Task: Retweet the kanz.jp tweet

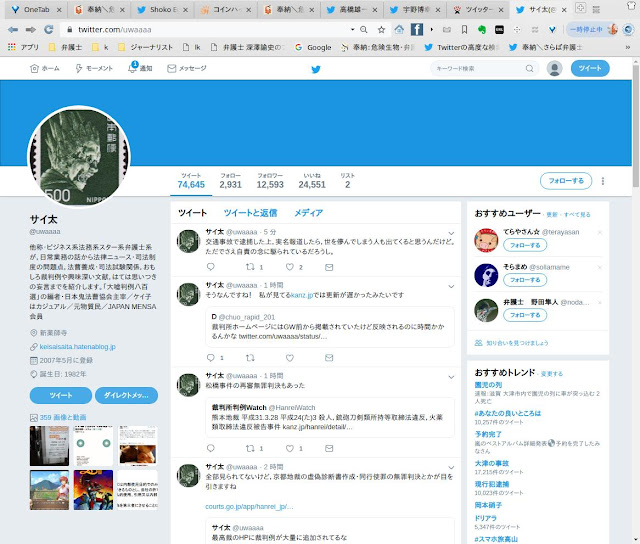Action: pos(250,358)
